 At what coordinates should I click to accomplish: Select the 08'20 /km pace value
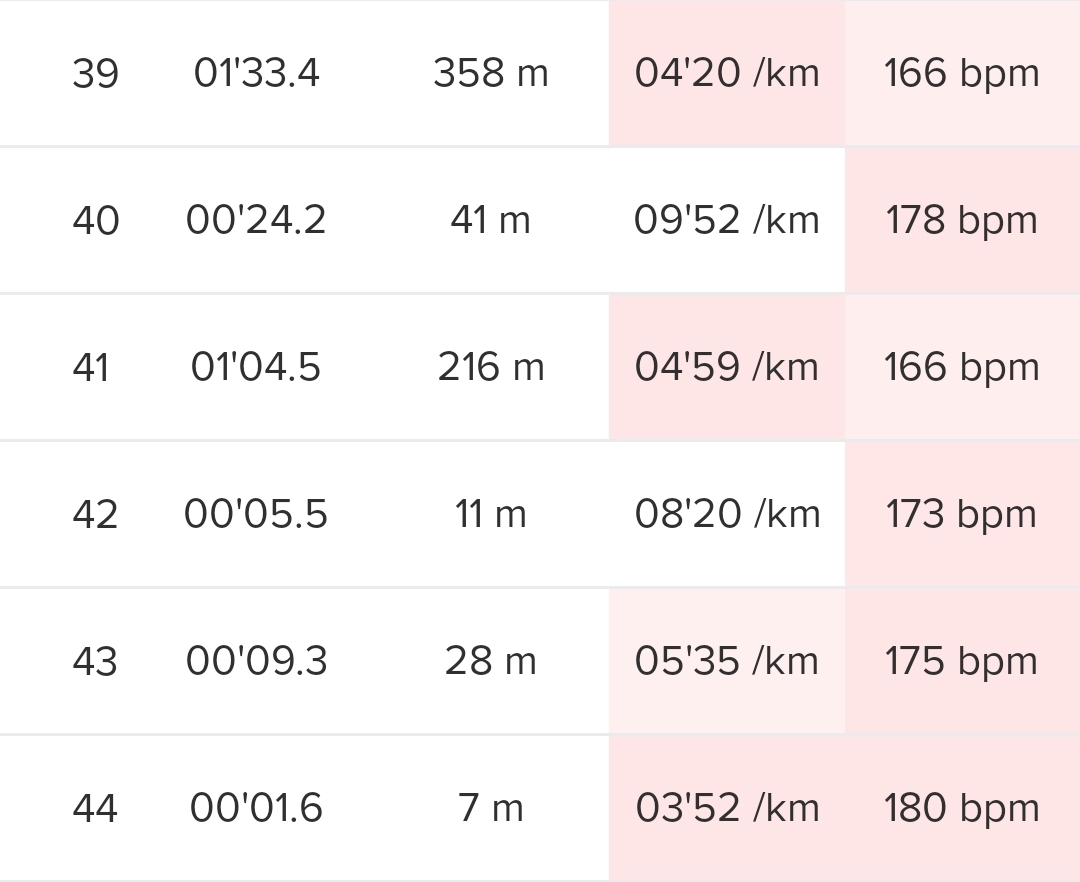[x=727, y=515]
